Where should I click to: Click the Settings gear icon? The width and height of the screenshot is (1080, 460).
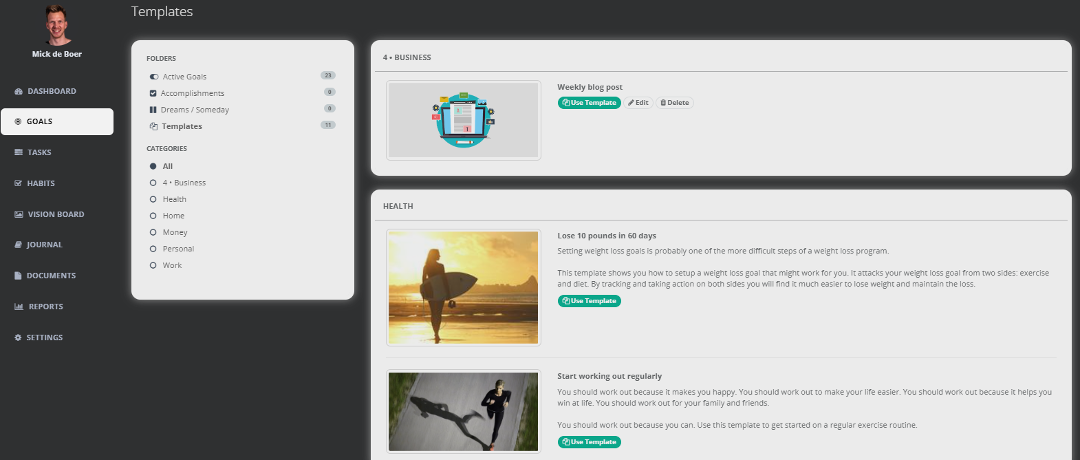(18, 338)
